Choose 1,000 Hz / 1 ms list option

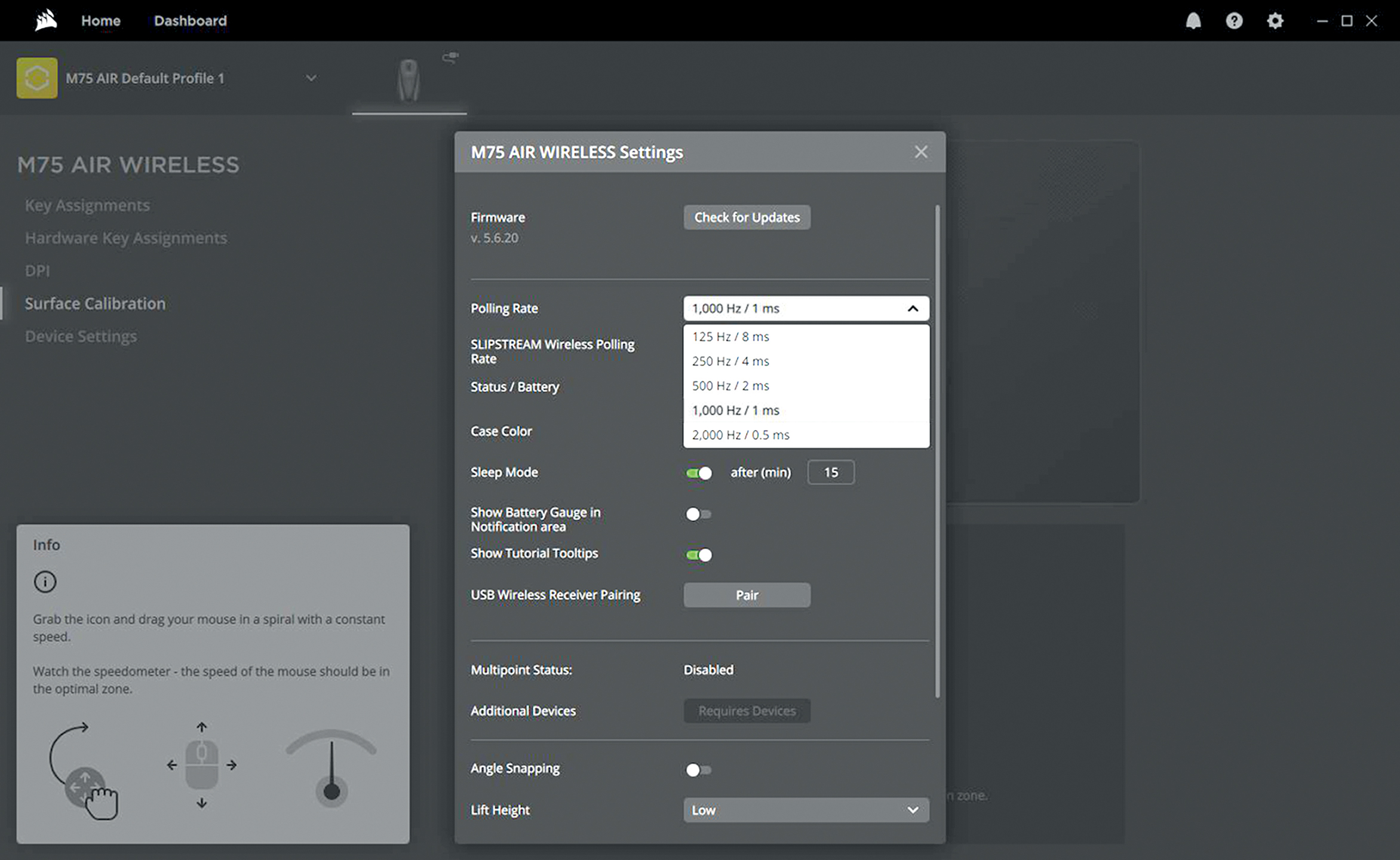[x=806, y=410]
